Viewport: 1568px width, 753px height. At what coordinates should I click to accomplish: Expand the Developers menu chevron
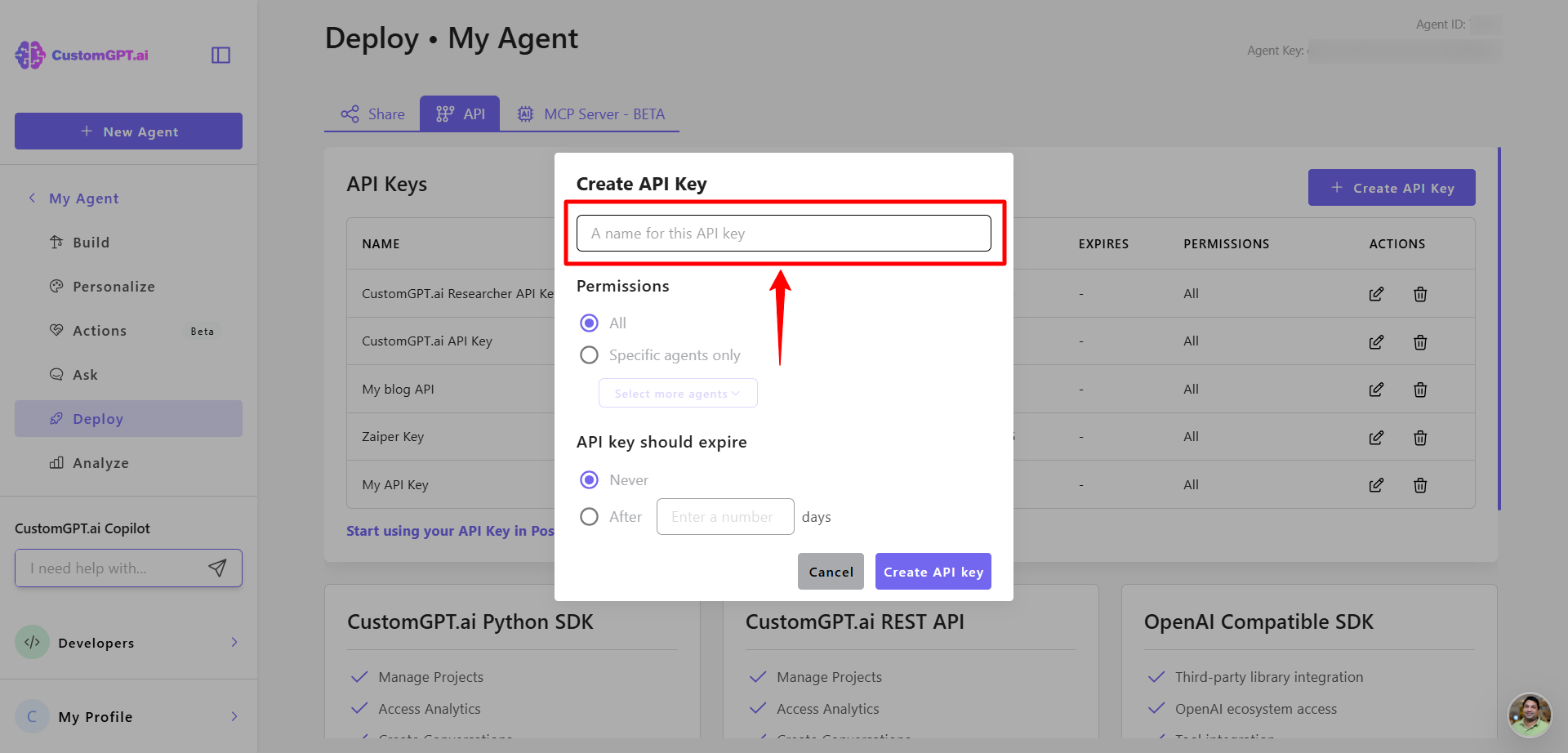[234, 642]
